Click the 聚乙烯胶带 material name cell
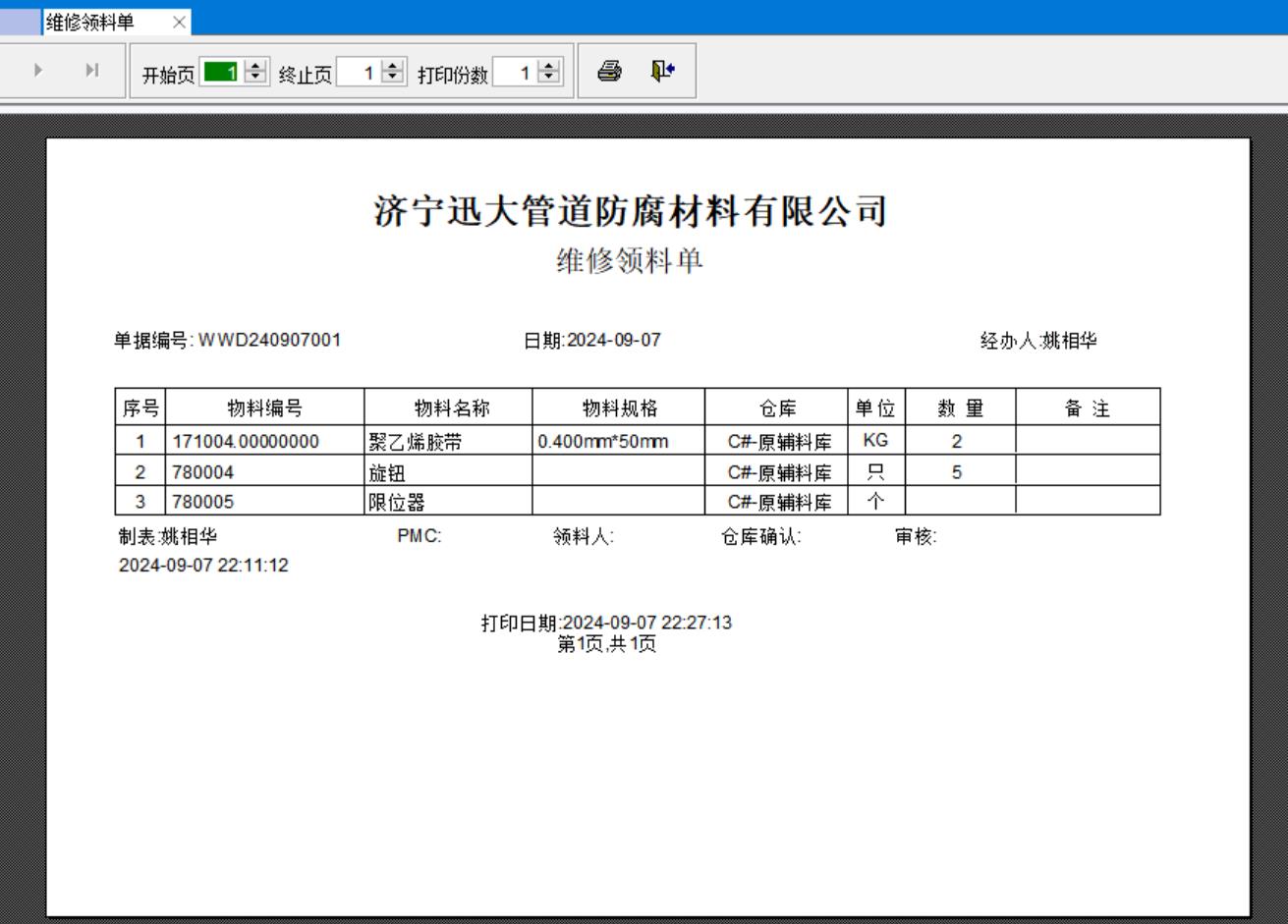1288x924 pixels. tap(415, 442)
